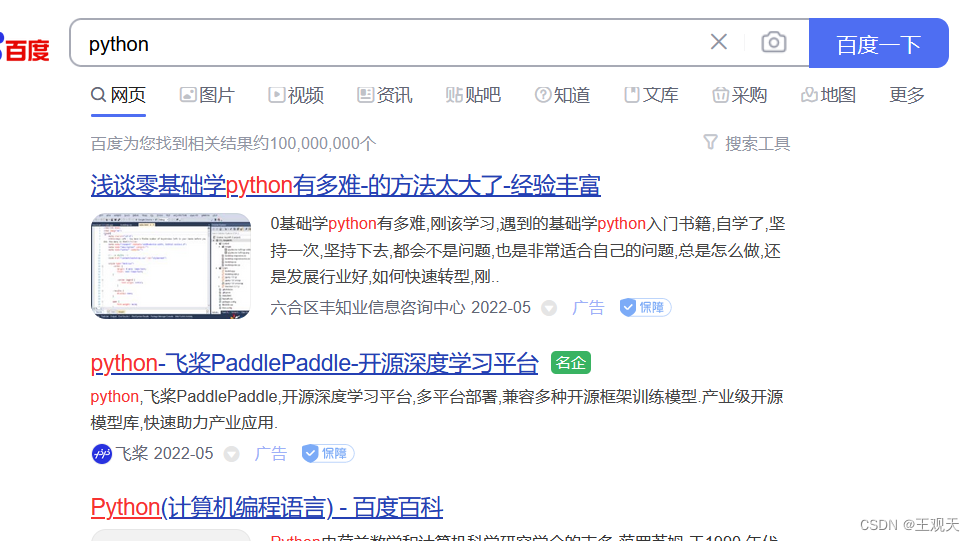The image size is (975, 541).
Task: Click 飞桨 source name
Action: tap(132, 453)
